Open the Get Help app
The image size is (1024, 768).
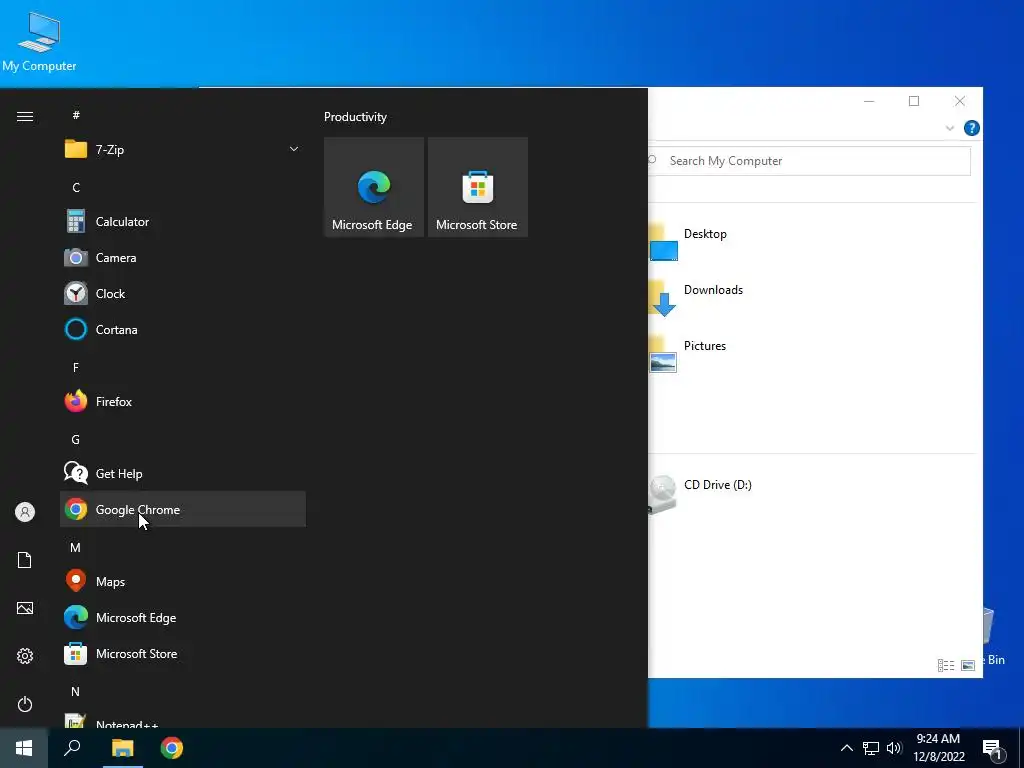(x=183, y=473)
